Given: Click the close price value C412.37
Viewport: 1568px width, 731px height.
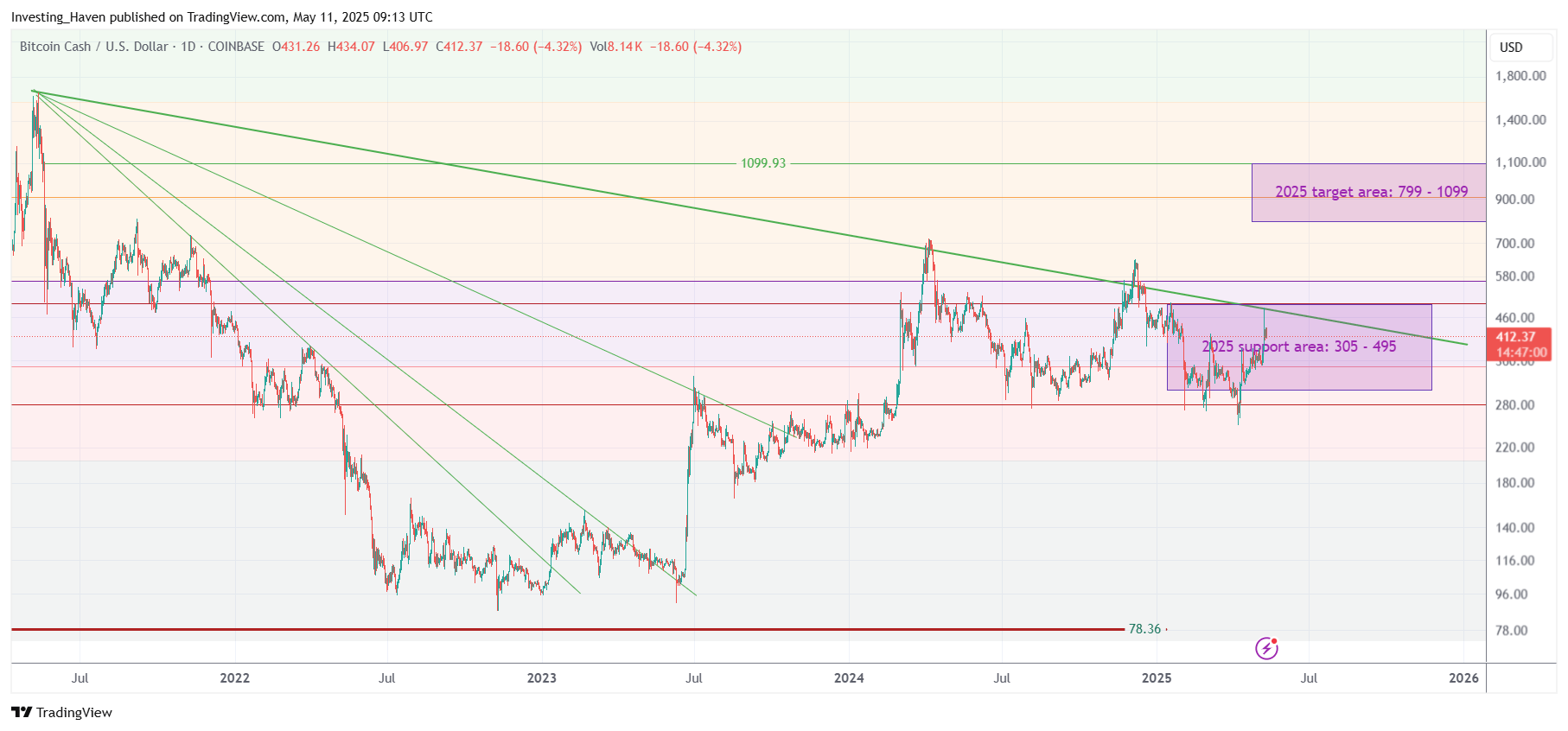Looking at the screenshot, I should (x=459, y=47).
